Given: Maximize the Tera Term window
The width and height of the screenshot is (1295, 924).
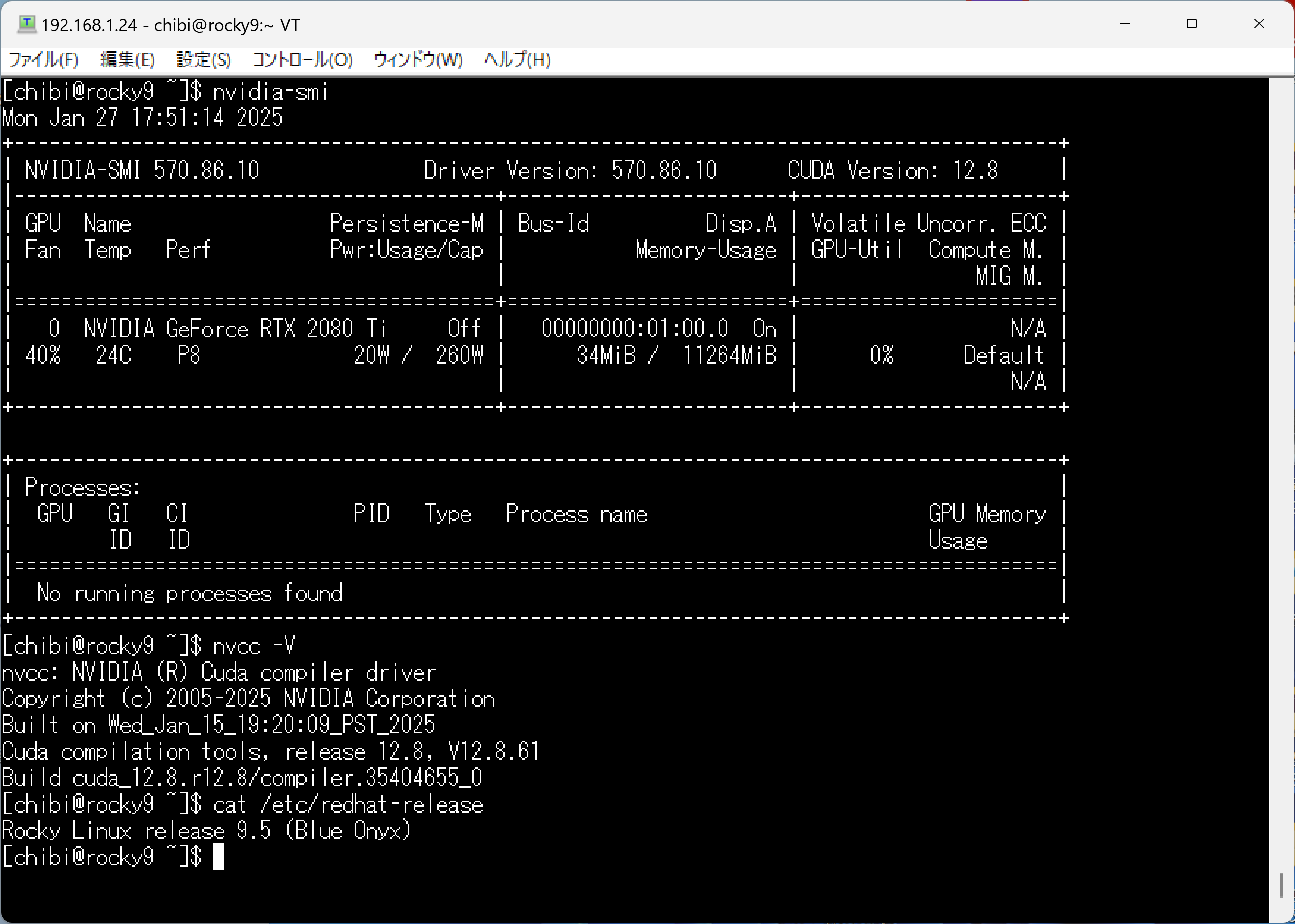Looking at the screenshot, I should 1191,24.
